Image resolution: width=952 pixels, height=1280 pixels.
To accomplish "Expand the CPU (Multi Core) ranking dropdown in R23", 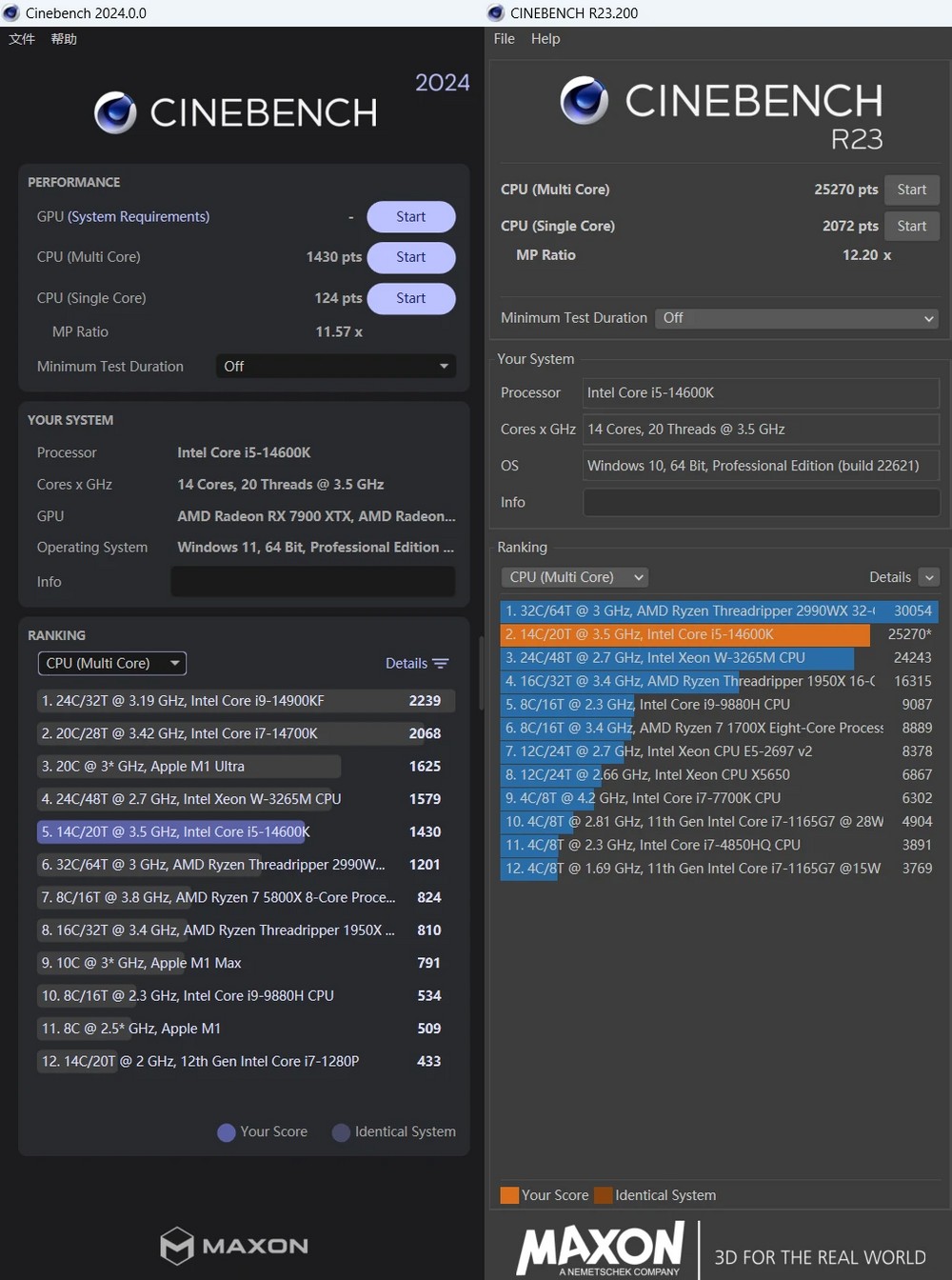I will pyautogui.click(x=575, y=577).
